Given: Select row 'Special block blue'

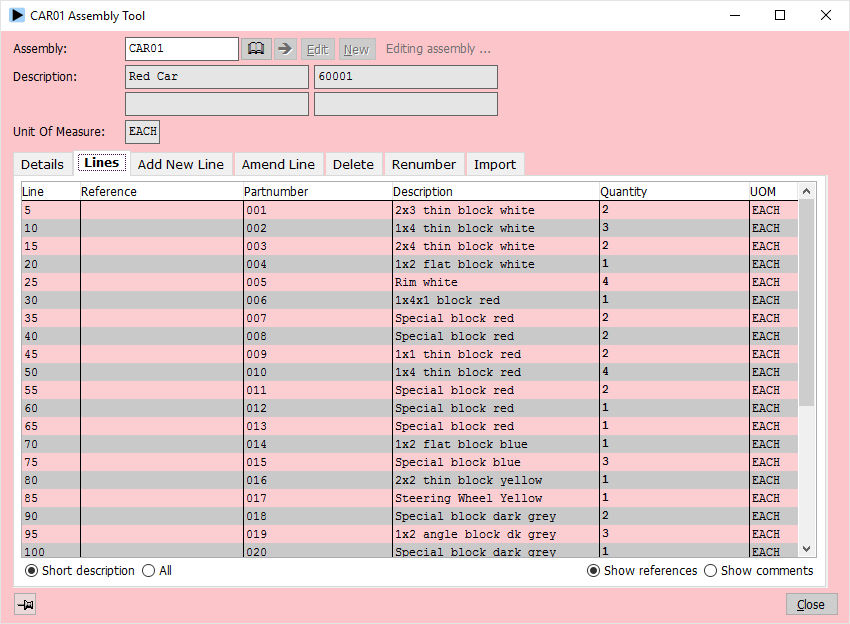Looking at the screenshot, I should tap(410, 462).
